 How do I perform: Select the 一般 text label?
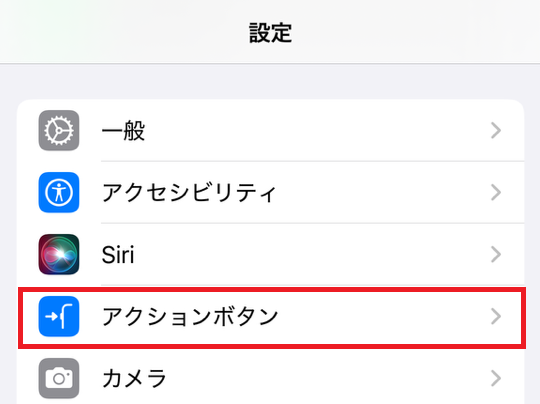tap(123, 131)
